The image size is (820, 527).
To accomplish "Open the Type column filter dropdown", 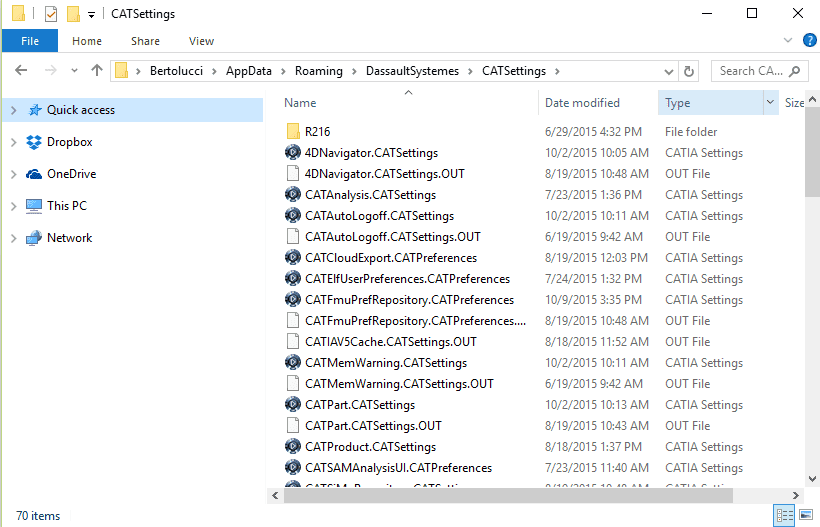I will (x=770, y=102).
